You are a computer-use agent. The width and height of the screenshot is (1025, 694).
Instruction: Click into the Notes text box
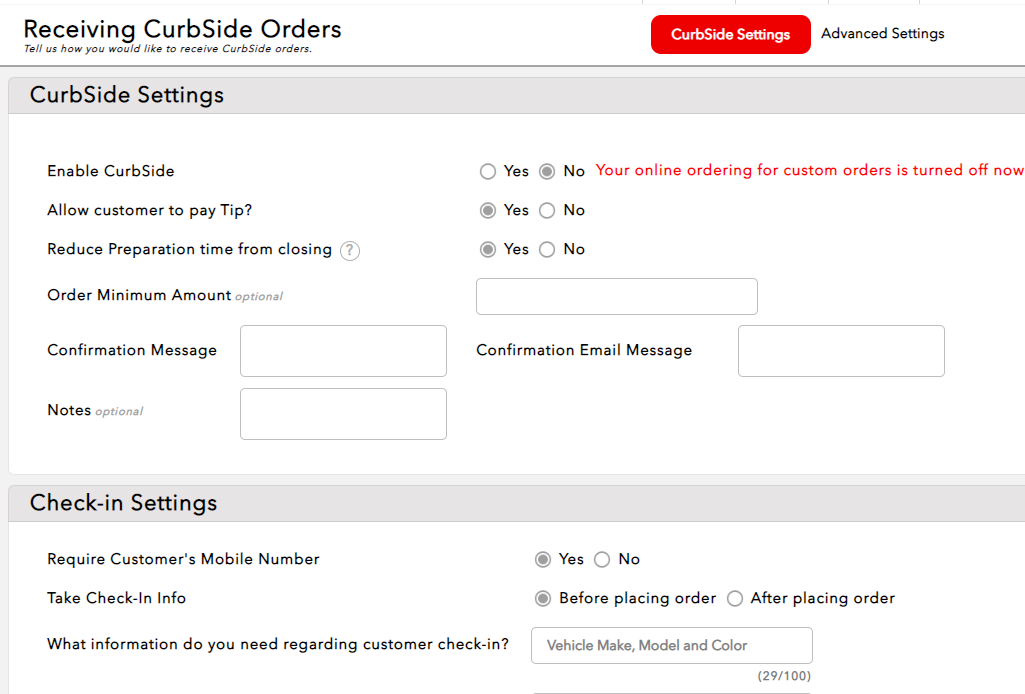coord(343,414)
